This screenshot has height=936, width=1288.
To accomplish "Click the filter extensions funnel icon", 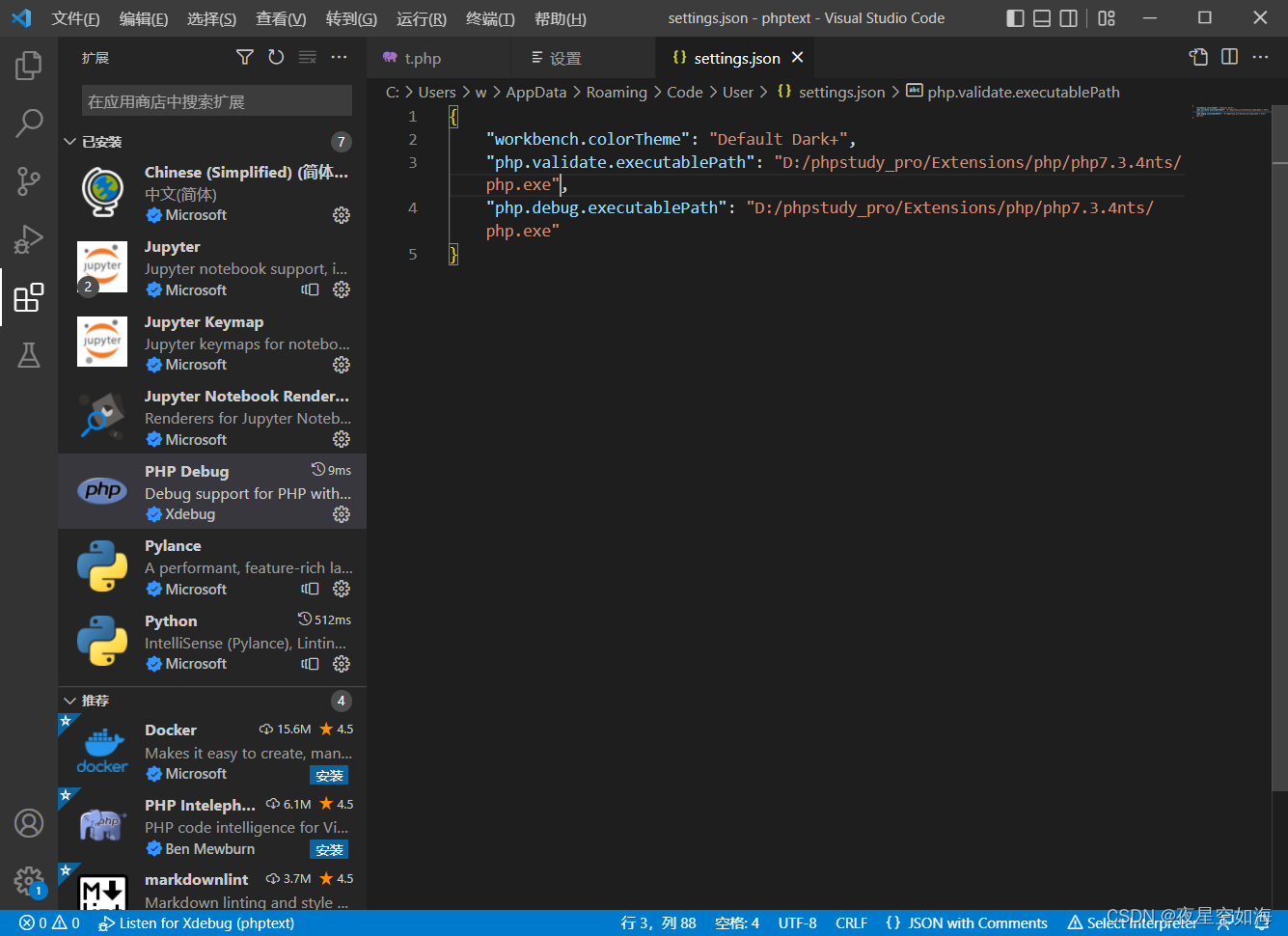I will (x=245, y=58).
